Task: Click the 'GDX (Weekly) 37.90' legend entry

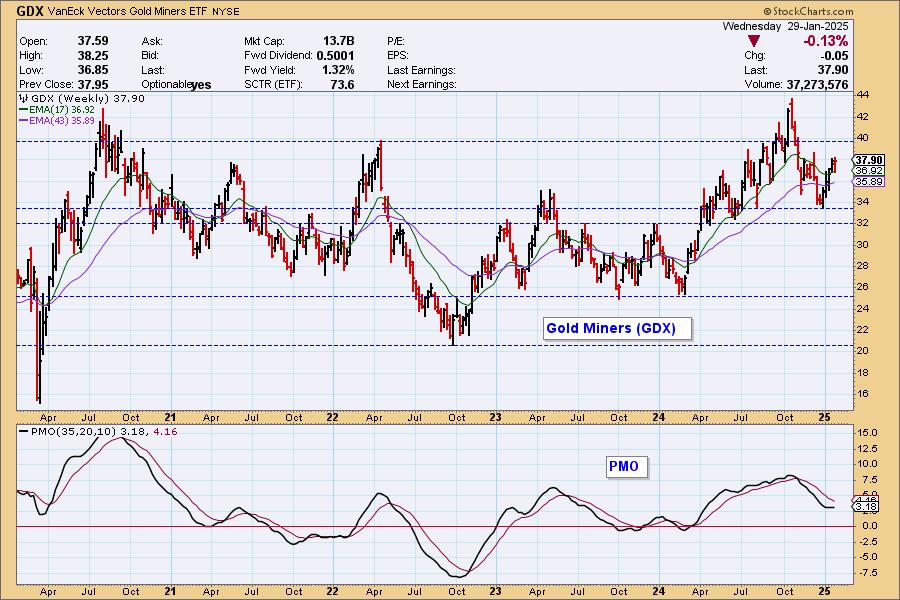Action: 88,98
